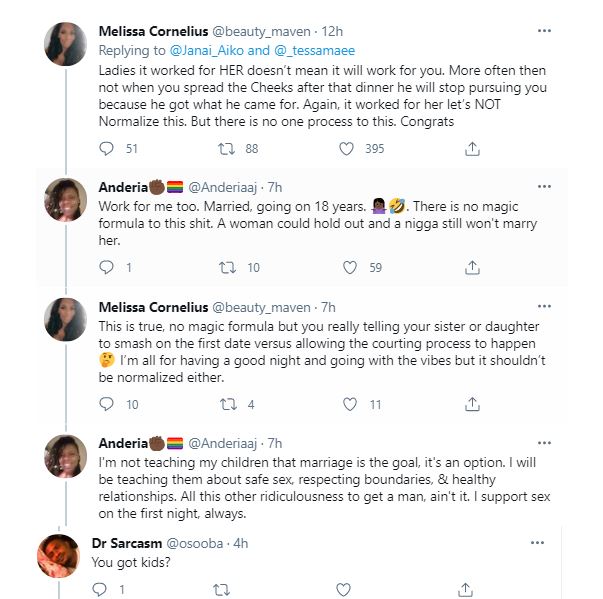This screenshot has height=599, width=603.
Task: Reply to Melissa Cornelius's first tweet
Action: 108,149
